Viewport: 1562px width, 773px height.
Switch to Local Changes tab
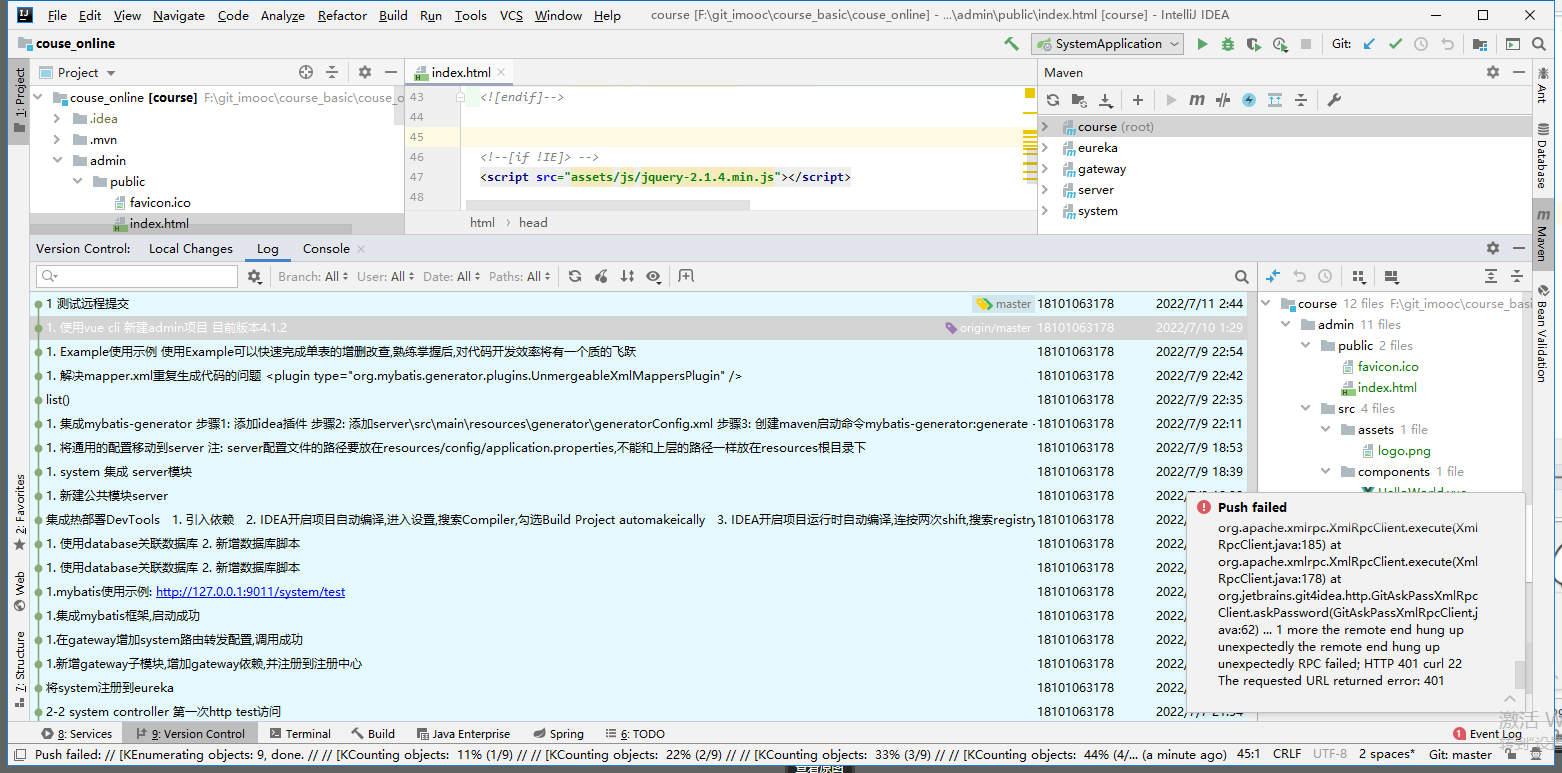coord(190,249)
